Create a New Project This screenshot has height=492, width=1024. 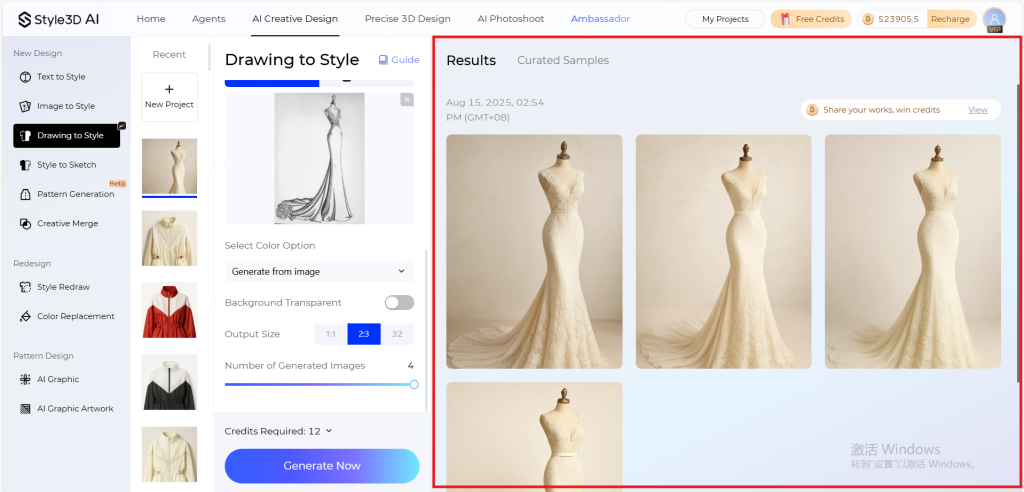click(x=169, y=97)
